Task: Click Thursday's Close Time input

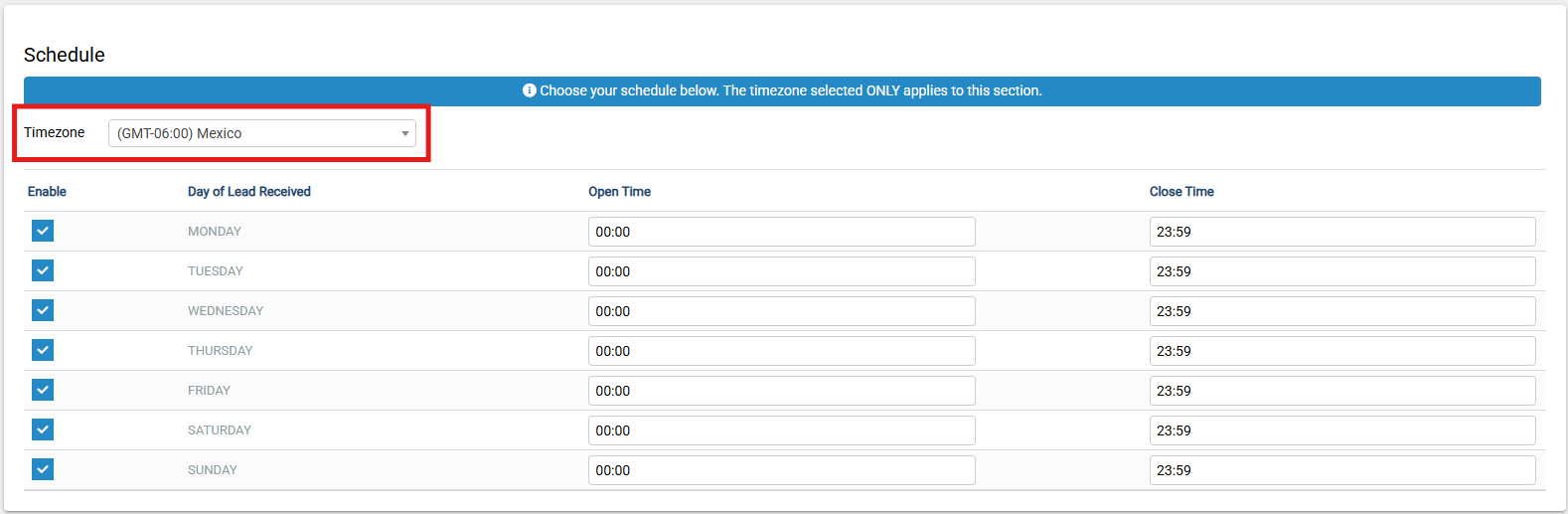Action: (x=1342, y=351)
